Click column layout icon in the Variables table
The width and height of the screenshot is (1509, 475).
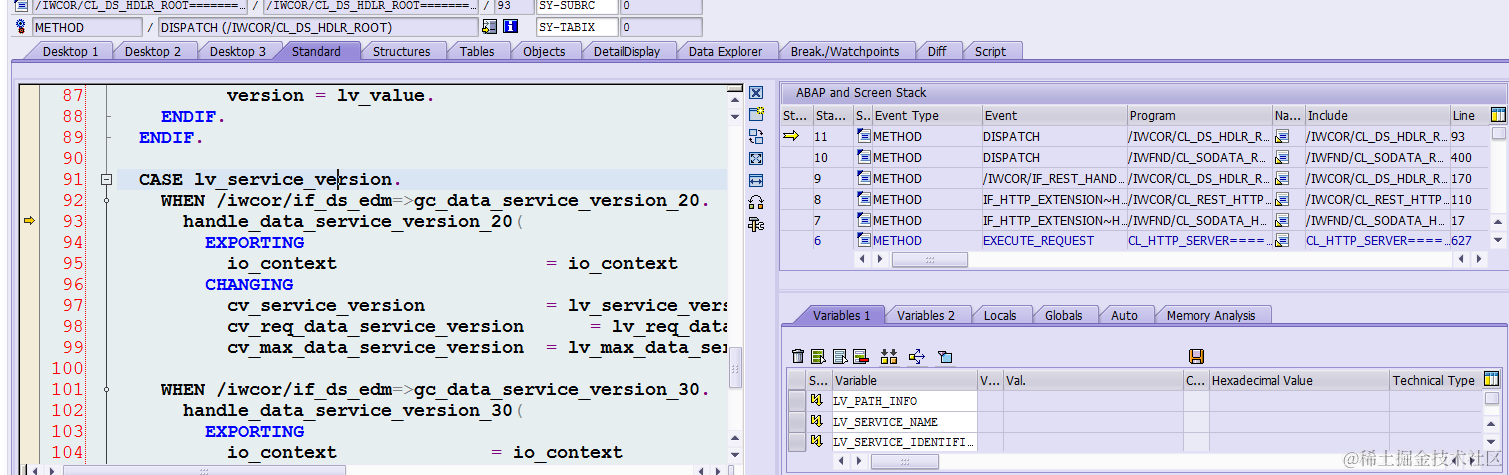pos(1492,379)
